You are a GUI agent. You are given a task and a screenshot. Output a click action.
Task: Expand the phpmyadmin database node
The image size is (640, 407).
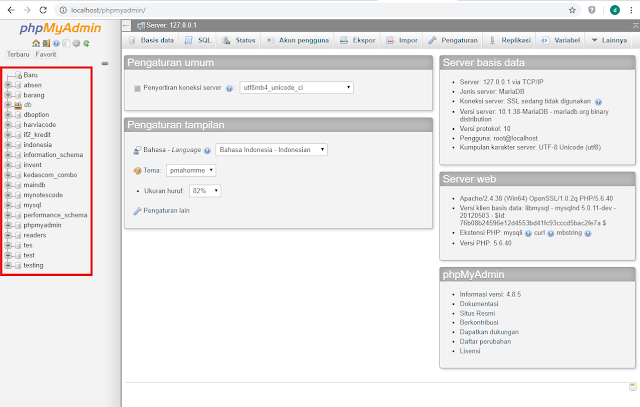click(8, 225)
